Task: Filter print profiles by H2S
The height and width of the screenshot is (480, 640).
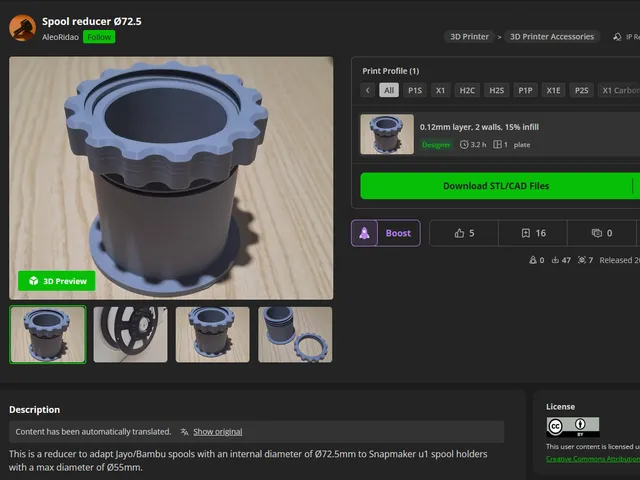Action: [497, 90]
